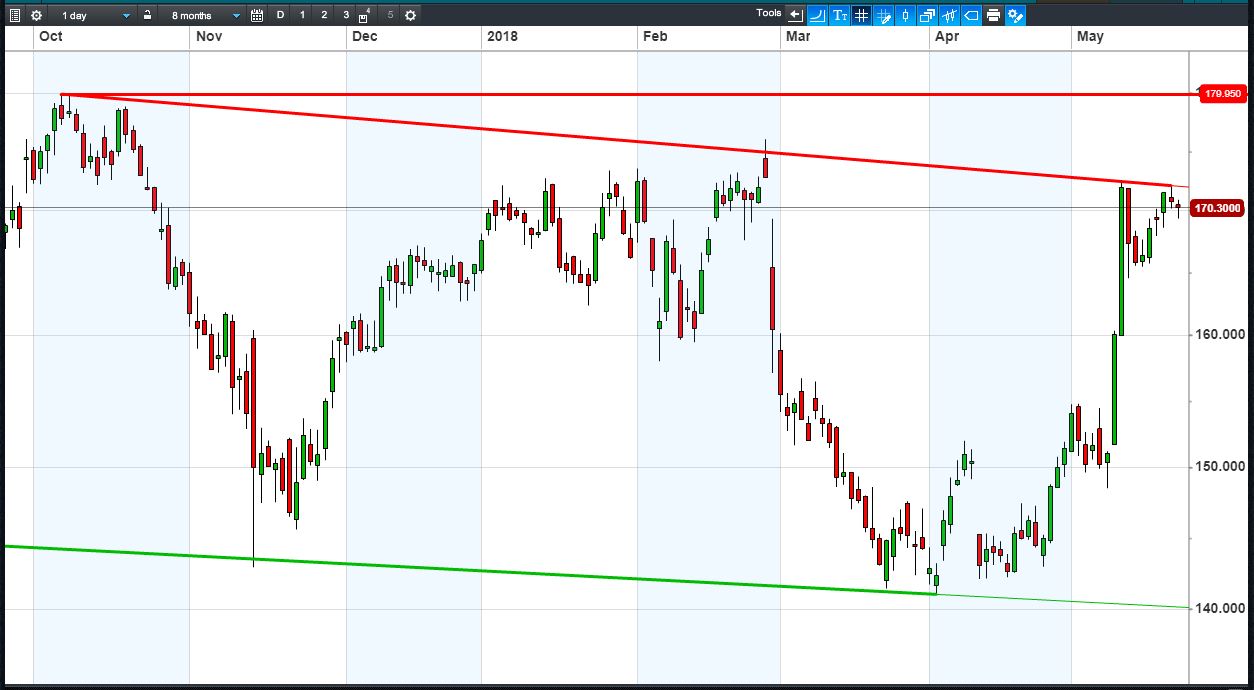Print the chart with printer icon

pyautogui.click(x=993, y=15)
